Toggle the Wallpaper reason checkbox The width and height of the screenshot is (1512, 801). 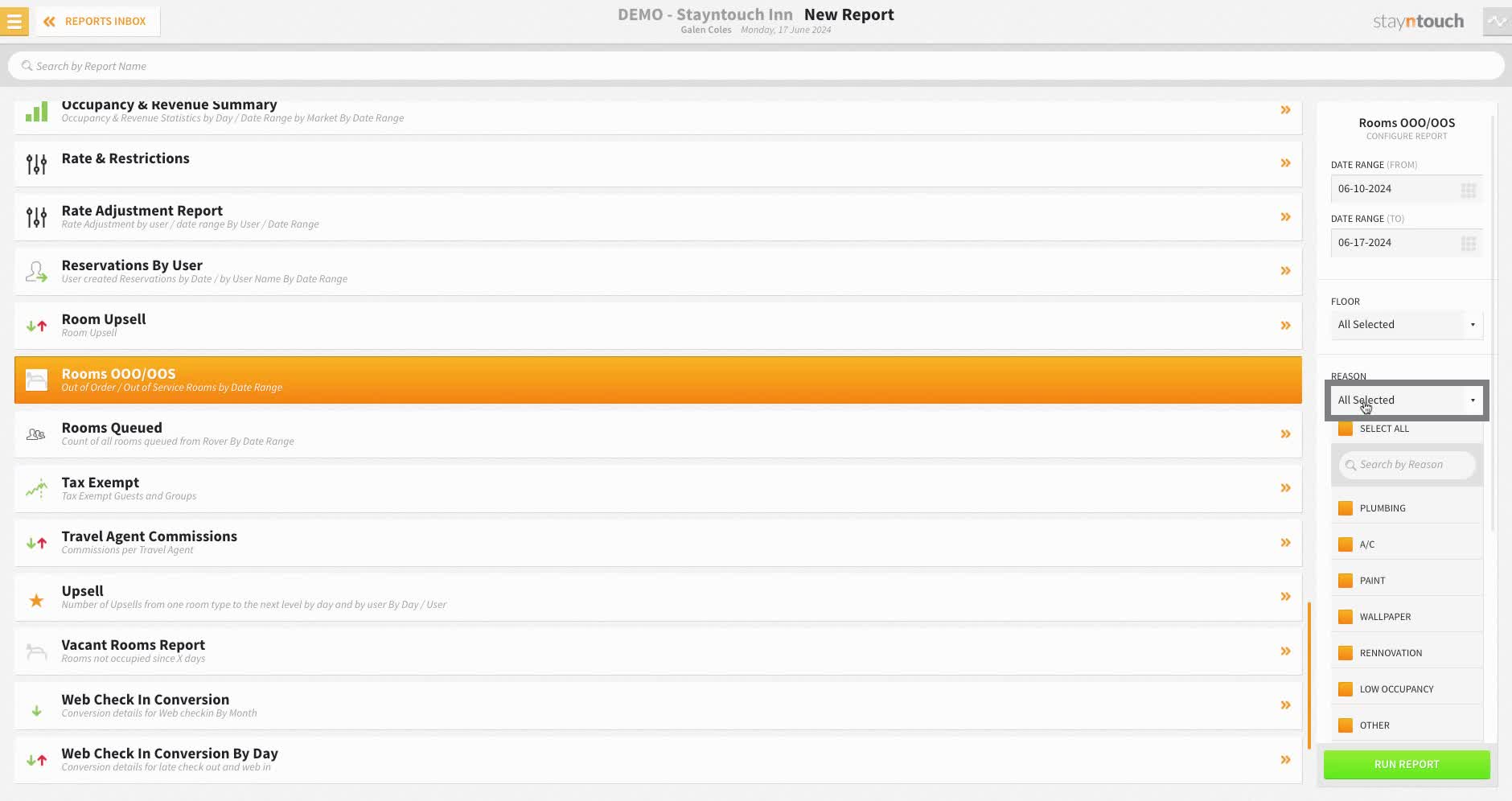(x=1346, y=617)
